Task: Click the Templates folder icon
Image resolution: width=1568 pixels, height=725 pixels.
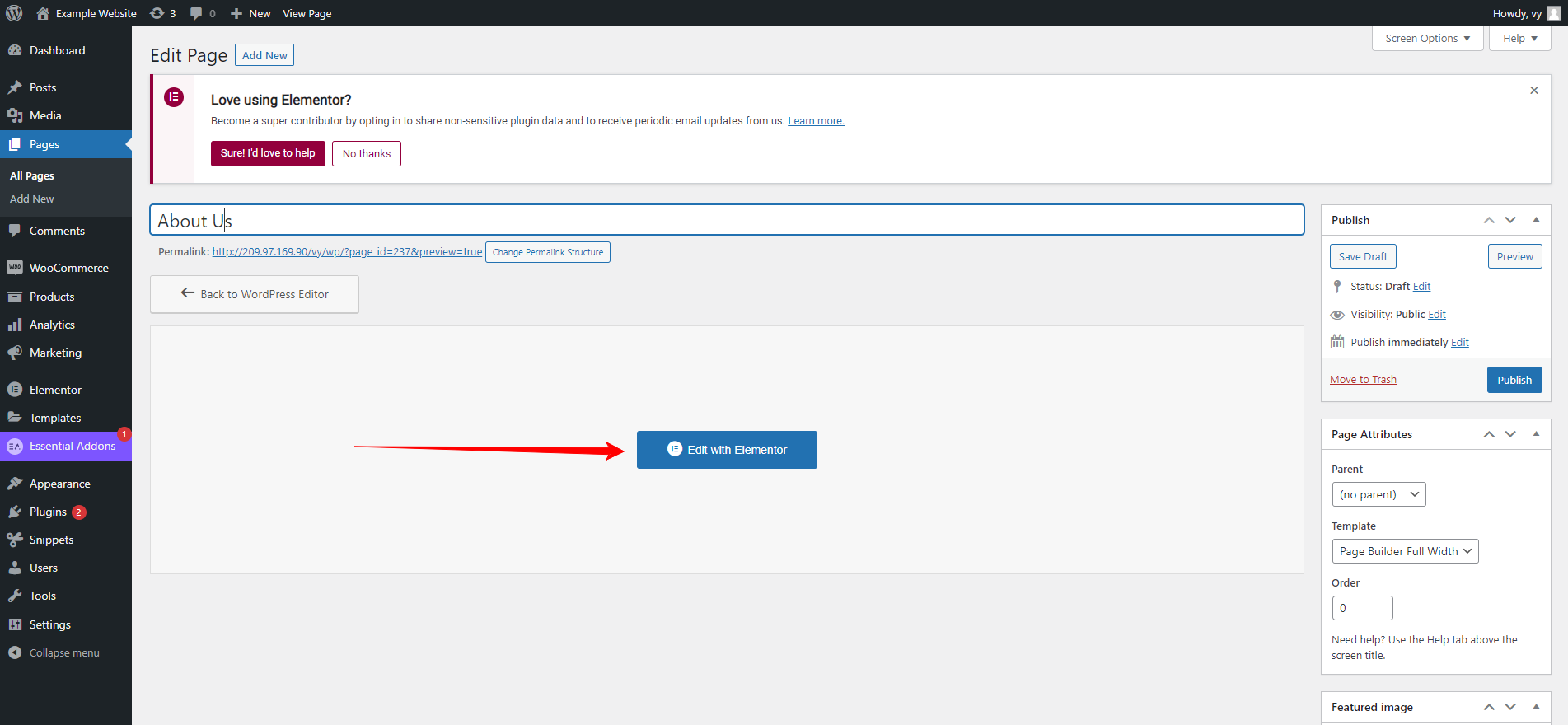Action: click(x=15, y=418)
